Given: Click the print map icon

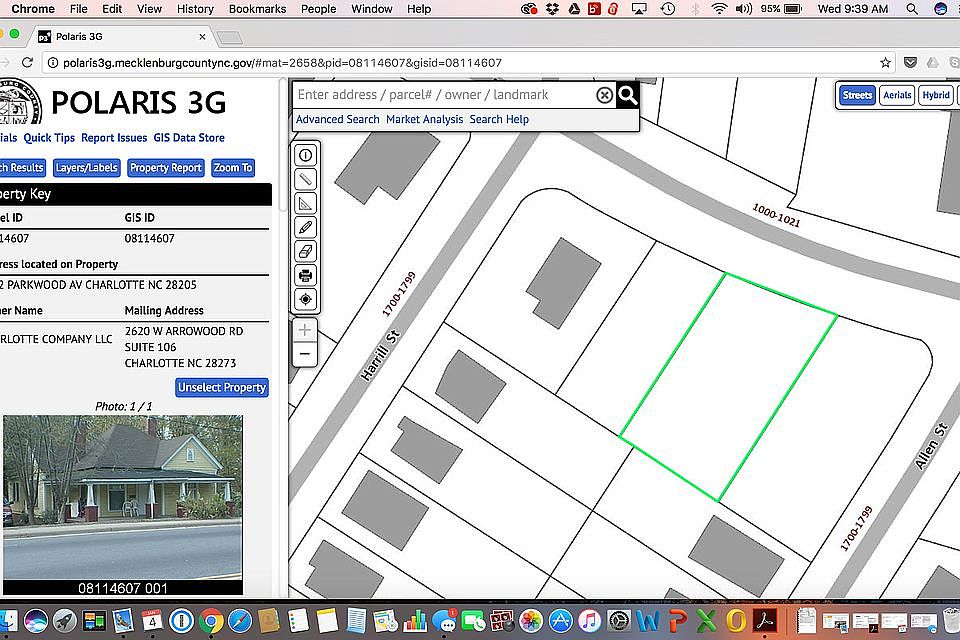Looking at the screenshot, I should click(306, 275).
